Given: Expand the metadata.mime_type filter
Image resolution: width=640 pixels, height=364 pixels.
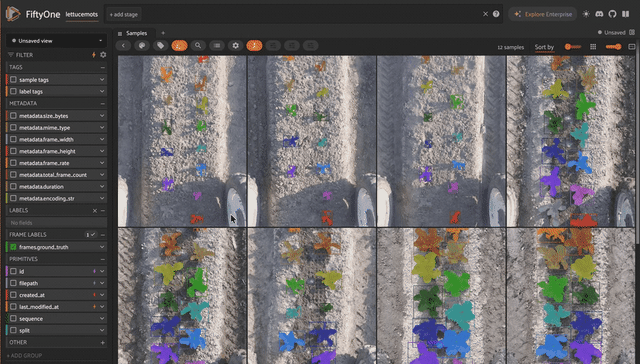Looking at the screenshot, I should click(102, 128).
